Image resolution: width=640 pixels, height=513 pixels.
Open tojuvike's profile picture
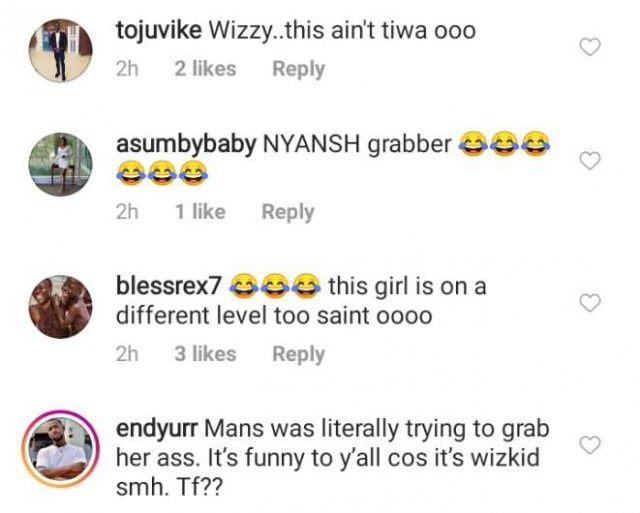(x=60, y=50)
